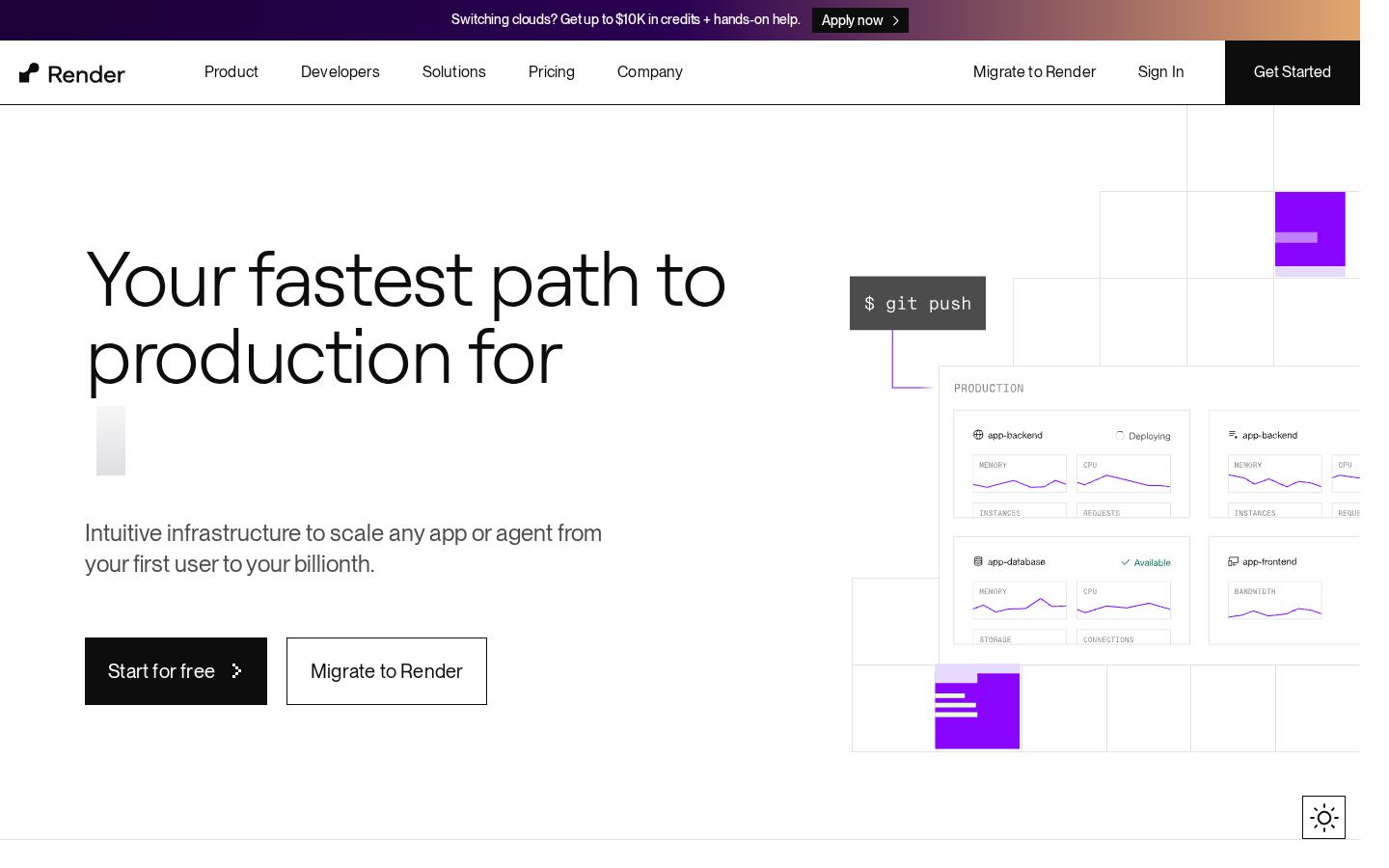Click the BANDWIDTH chart in app-frontend
Image resolution: width=1389 pixels, height=868 pixels.
point(1274,600)
